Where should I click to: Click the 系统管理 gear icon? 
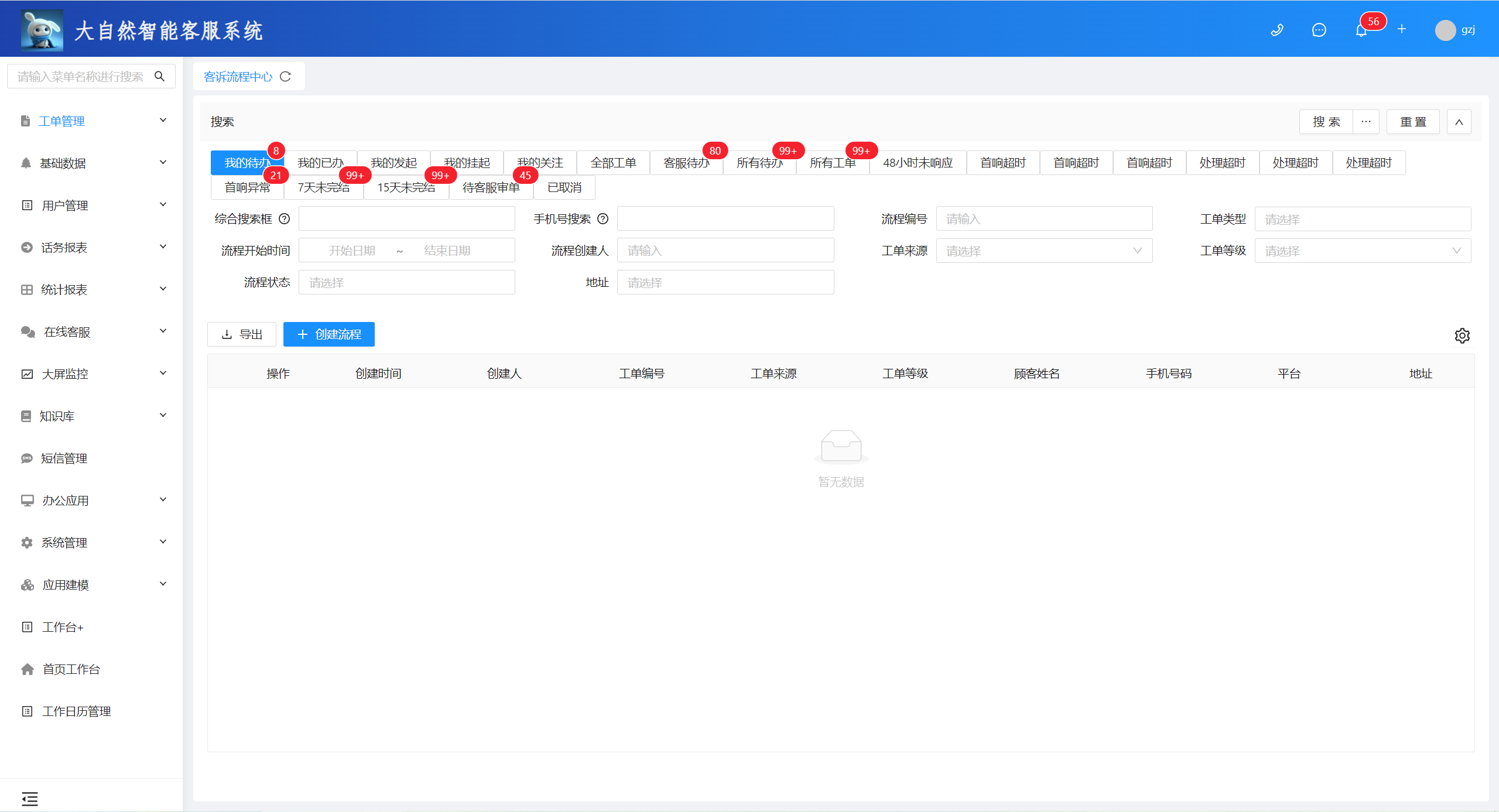pyautogui.click(x=27, y=543)
